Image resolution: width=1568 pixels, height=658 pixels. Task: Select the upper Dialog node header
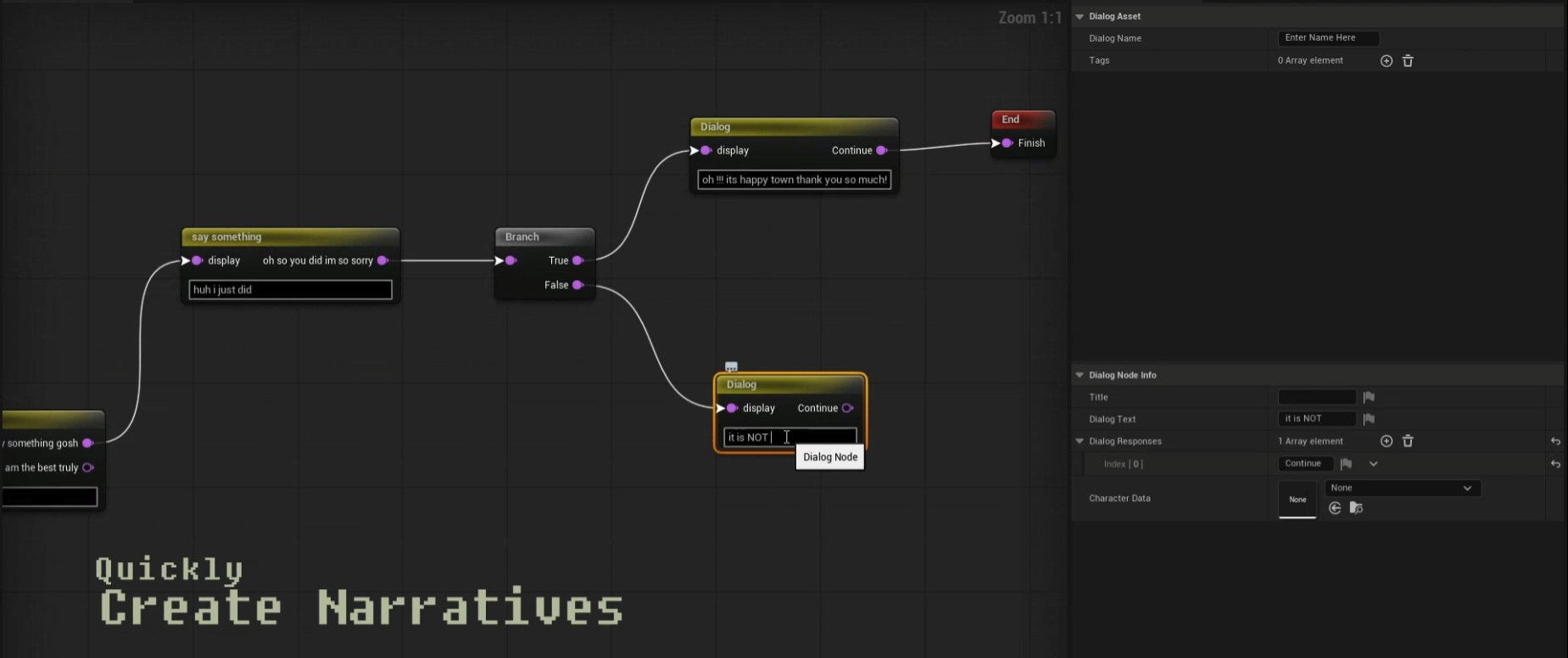(x=794, y=126)
